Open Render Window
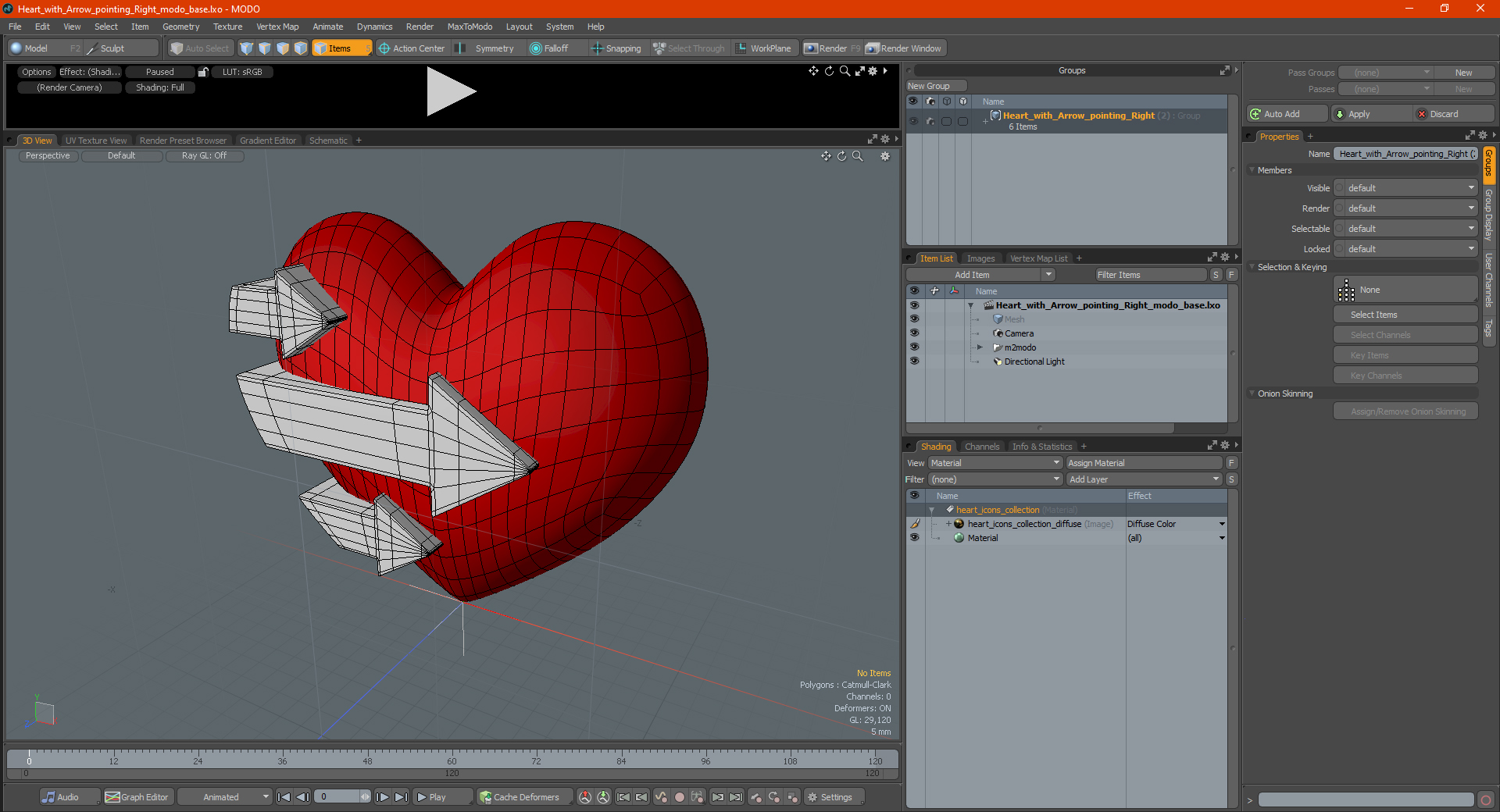 (904, 48)
